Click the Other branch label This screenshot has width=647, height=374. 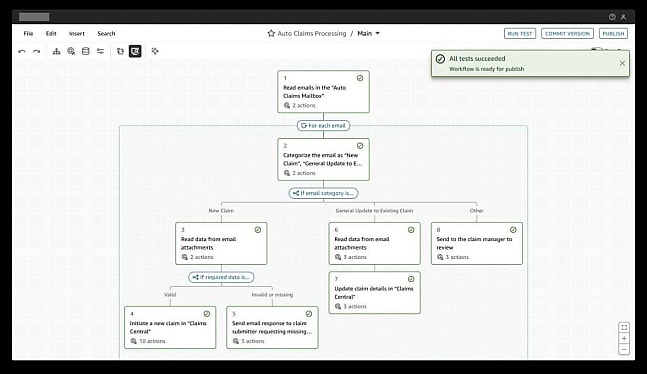tap(477, 211)
